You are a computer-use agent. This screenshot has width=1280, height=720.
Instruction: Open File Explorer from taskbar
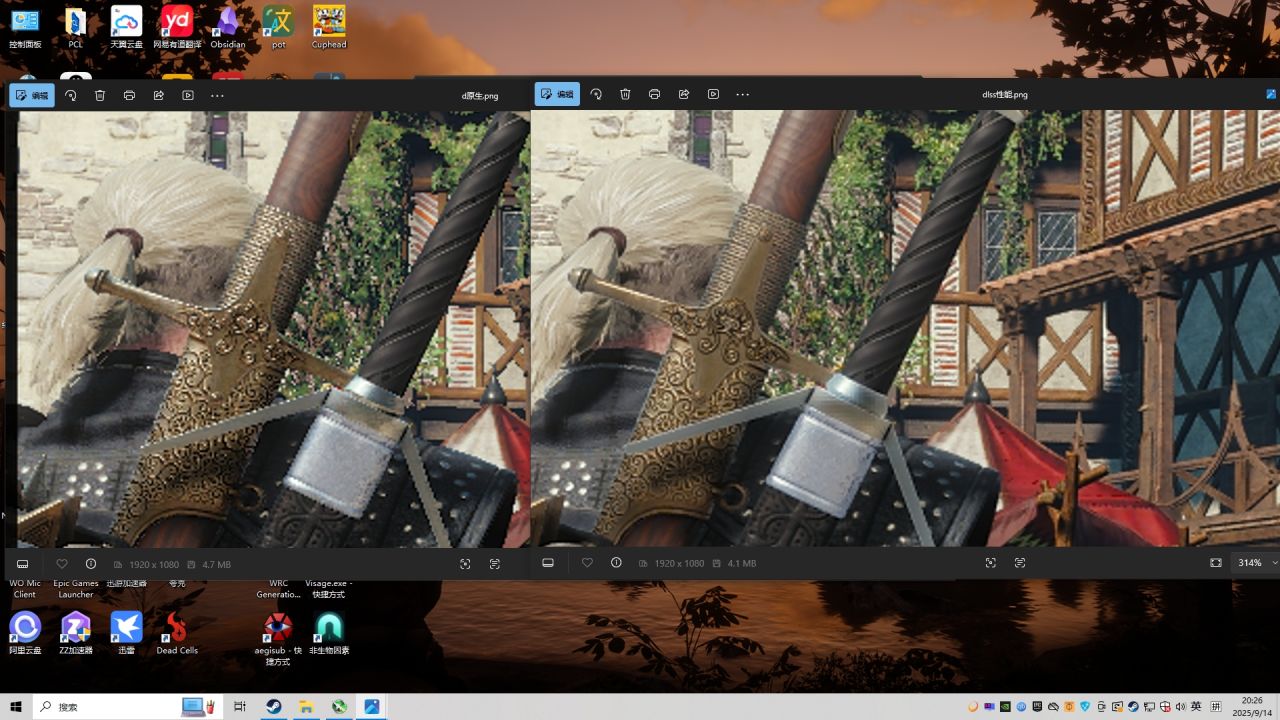(306, 707)
